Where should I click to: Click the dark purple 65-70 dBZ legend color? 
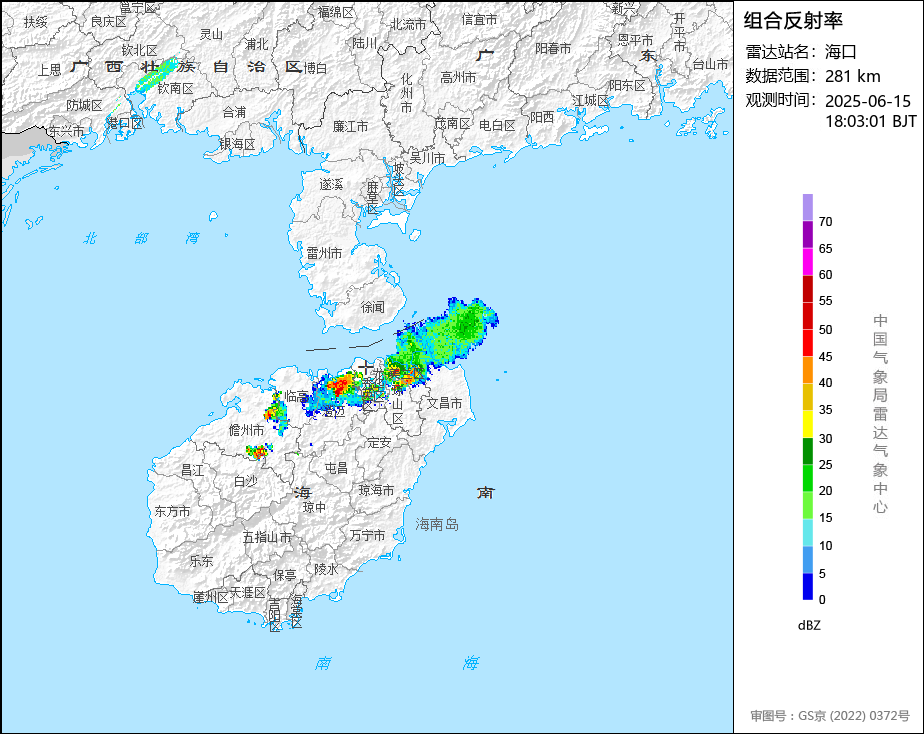(807, 234)
